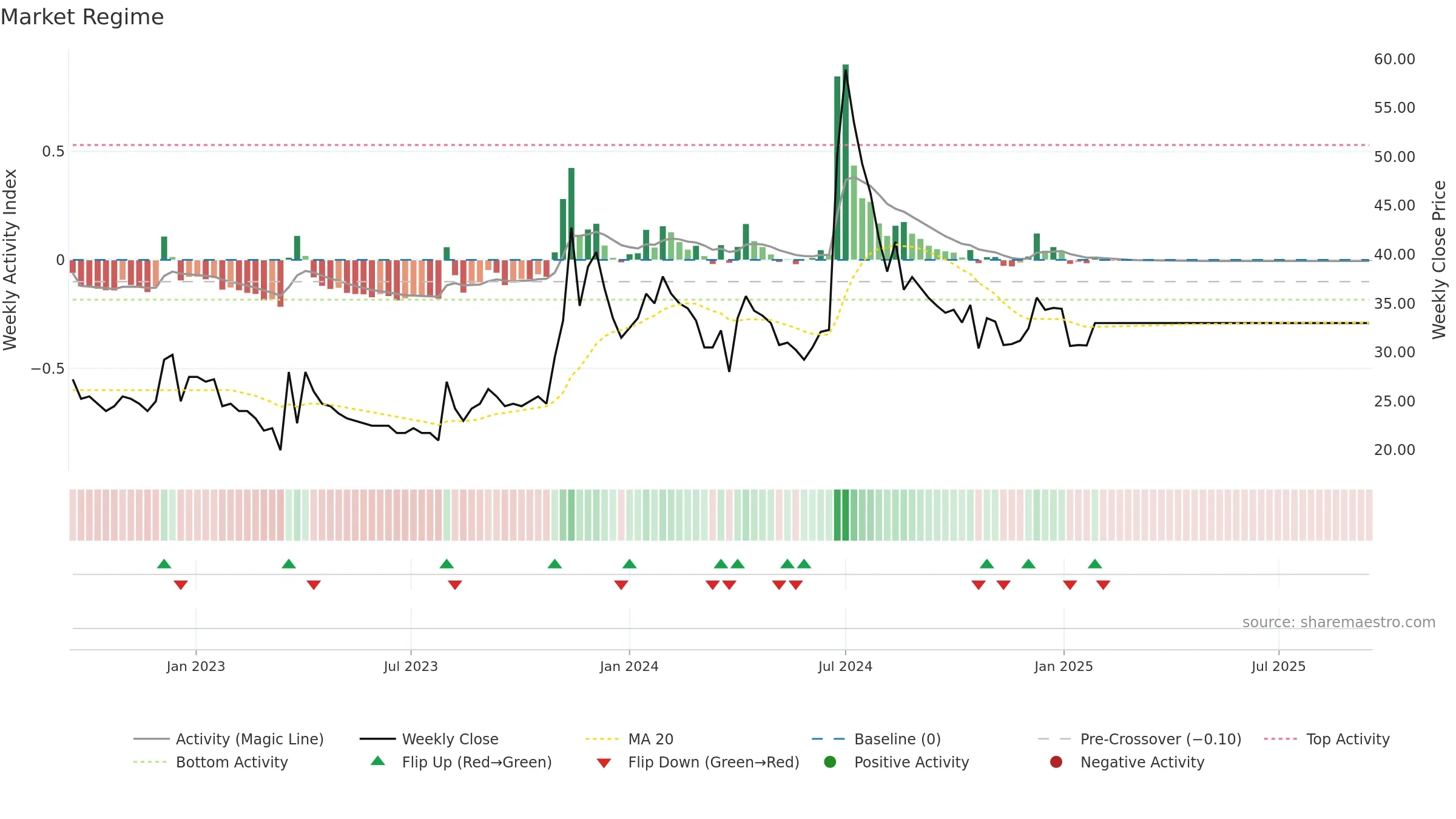This screenshot has height=819, width=1456.
Task: Click the Jul 2024 axis label
Action: 845,666
